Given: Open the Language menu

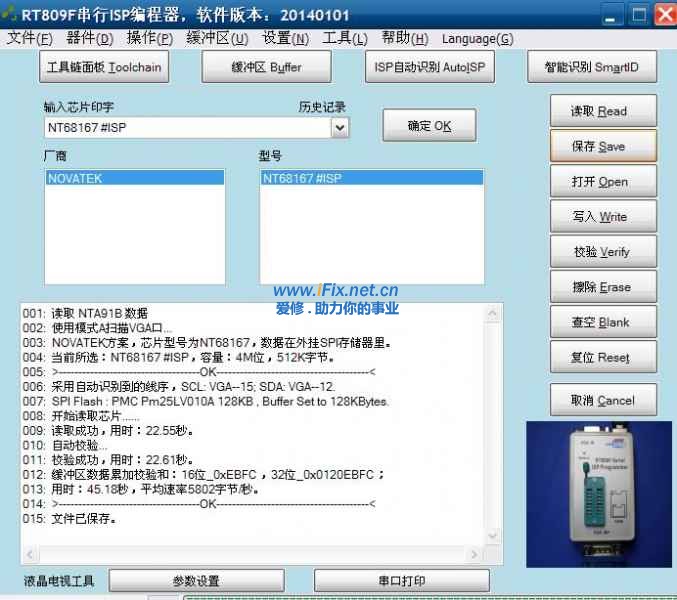Looking at the screenshot, I should [x=477, y=39].
